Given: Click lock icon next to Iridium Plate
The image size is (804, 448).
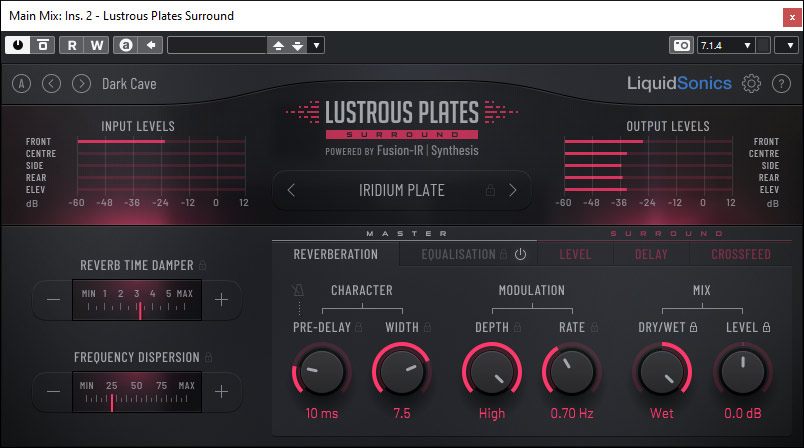Looking at the screenshot, I should [490, 190].
